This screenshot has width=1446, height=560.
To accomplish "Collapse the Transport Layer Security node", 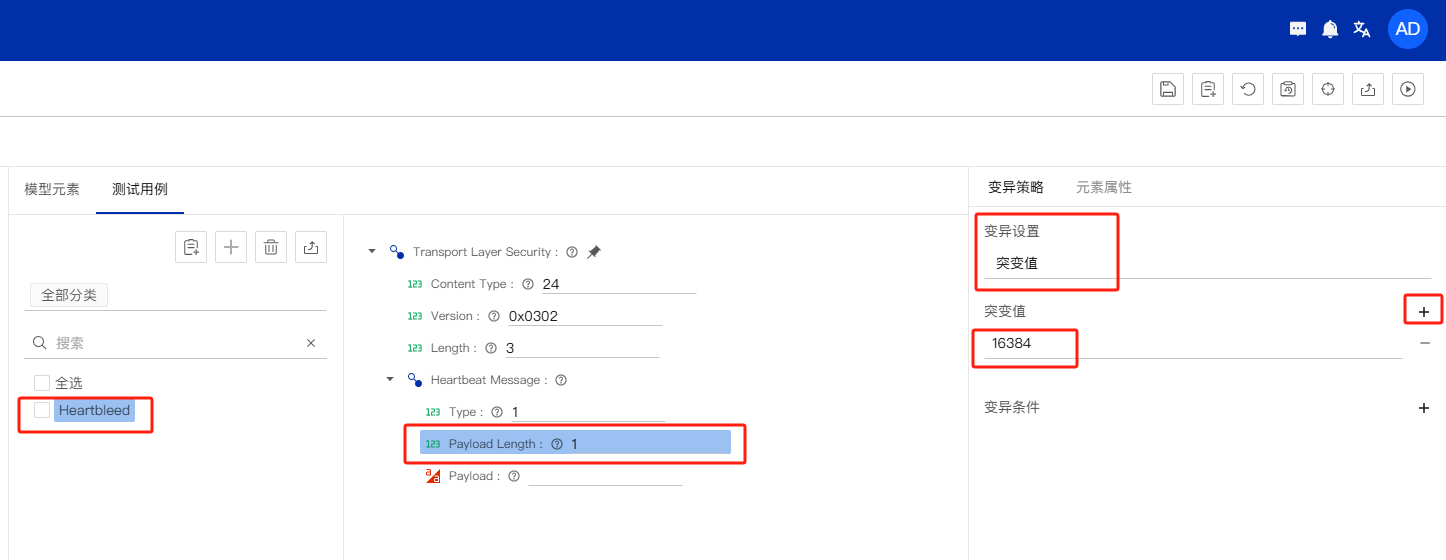I will (x=373, y=252).
